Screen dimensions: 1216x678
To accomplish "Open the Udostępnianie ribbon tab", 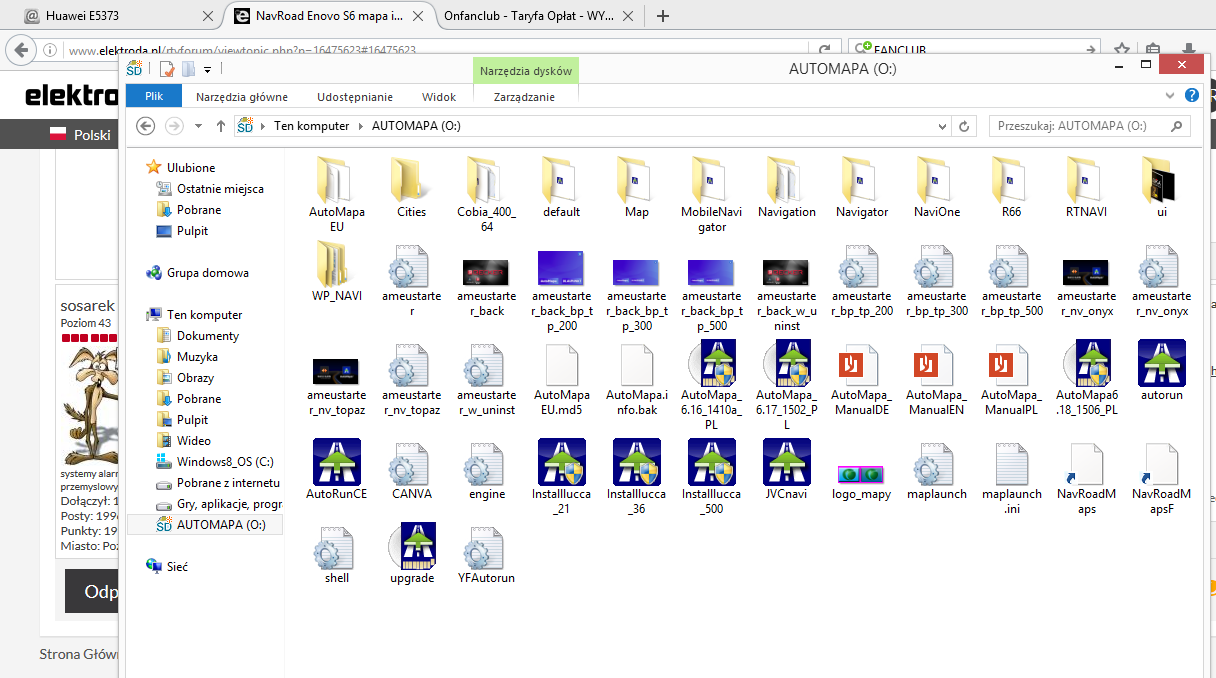I will [355, 97].
